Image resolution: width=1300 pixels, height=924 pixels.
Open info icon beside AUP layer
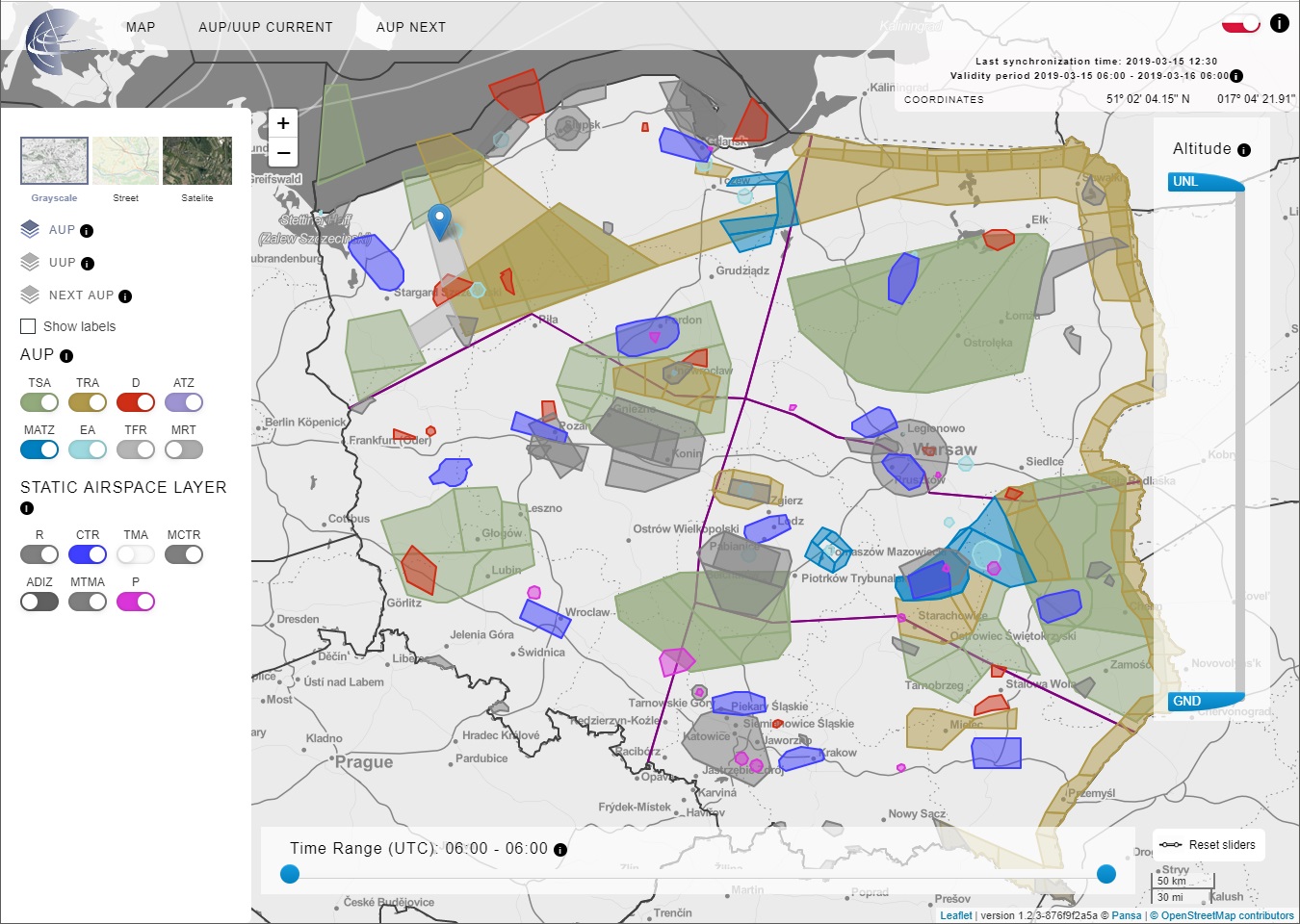[x=87, y=231]
